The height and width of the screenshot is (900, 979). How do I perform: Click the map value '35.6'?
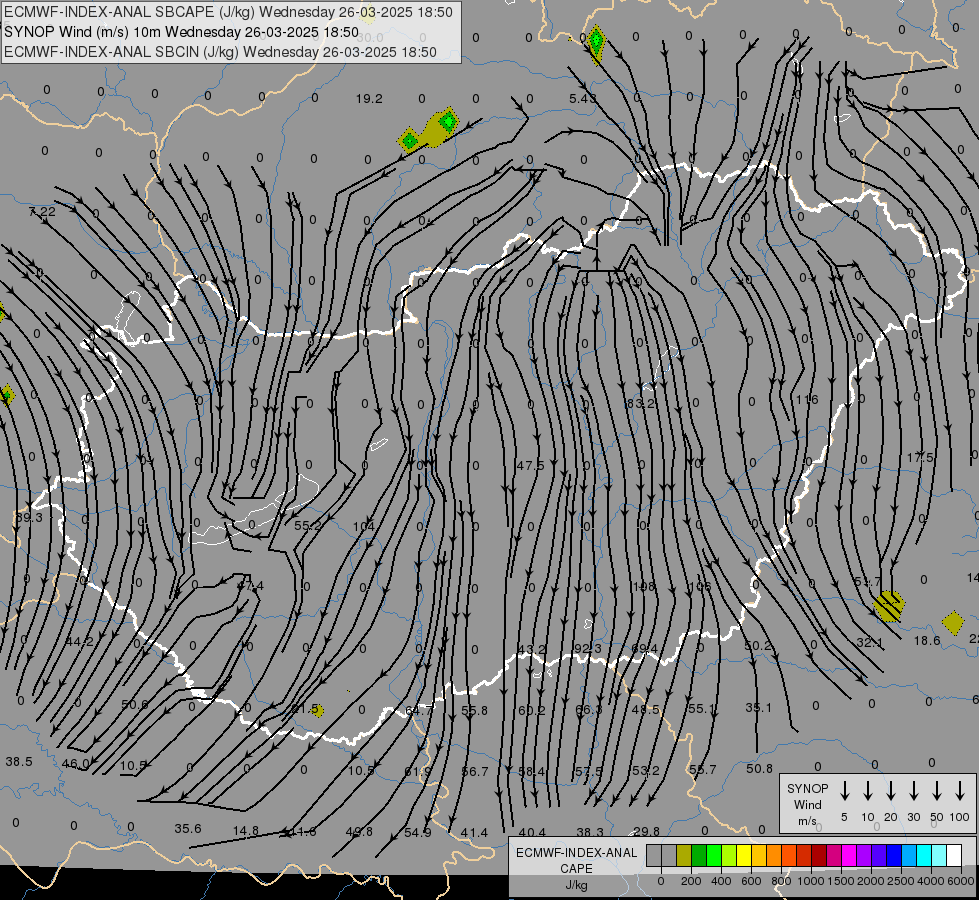(x=188, y=829)
